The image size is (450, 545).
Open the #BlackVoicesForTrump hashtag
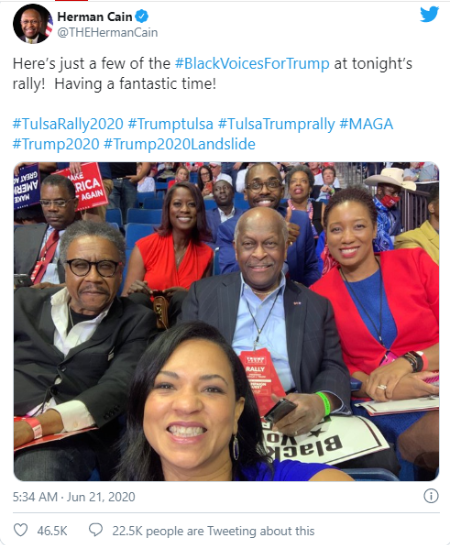(252, 64)
